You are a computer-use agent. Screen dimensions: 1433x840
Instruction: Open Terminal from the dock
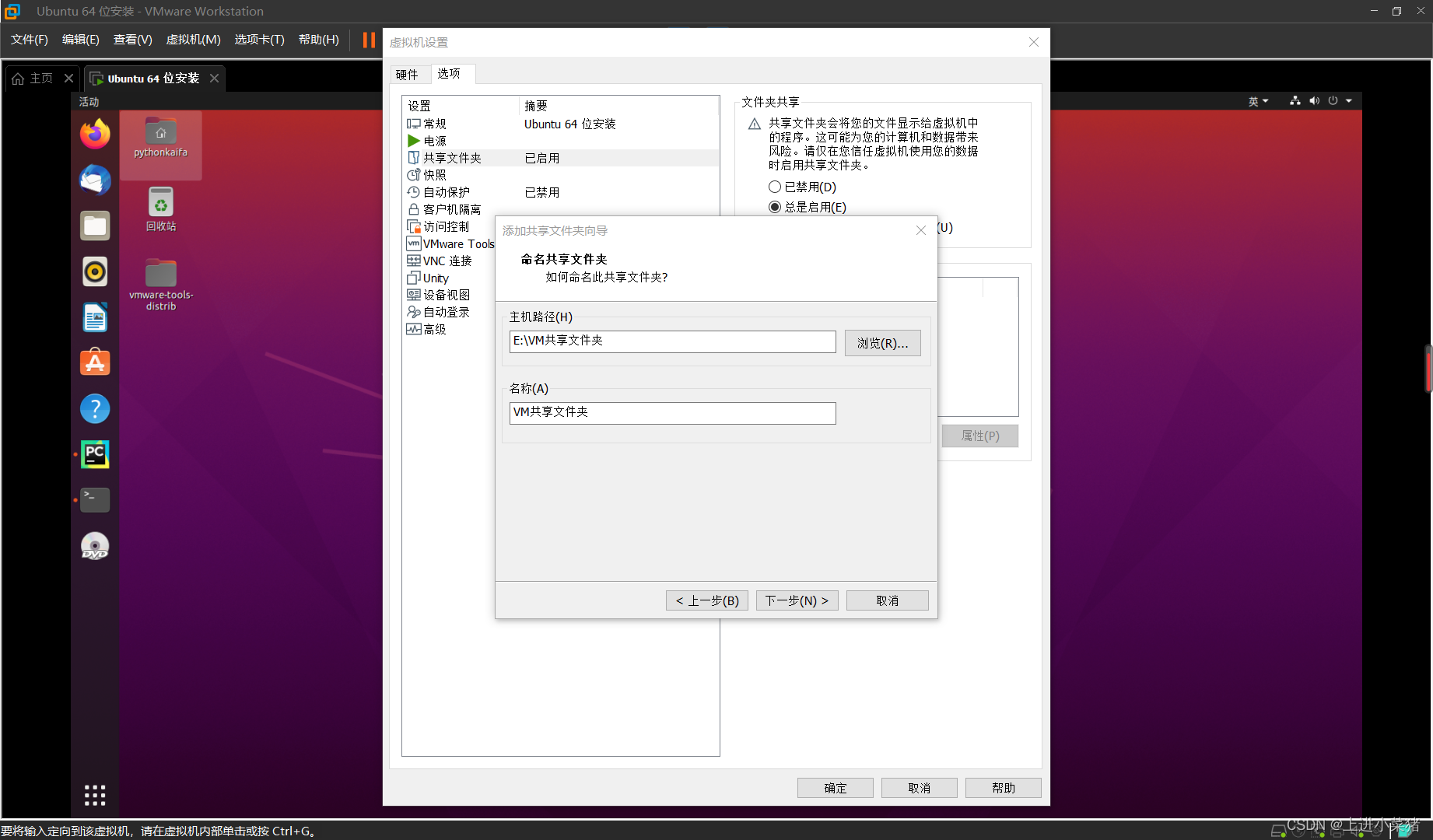click(95, 500)
